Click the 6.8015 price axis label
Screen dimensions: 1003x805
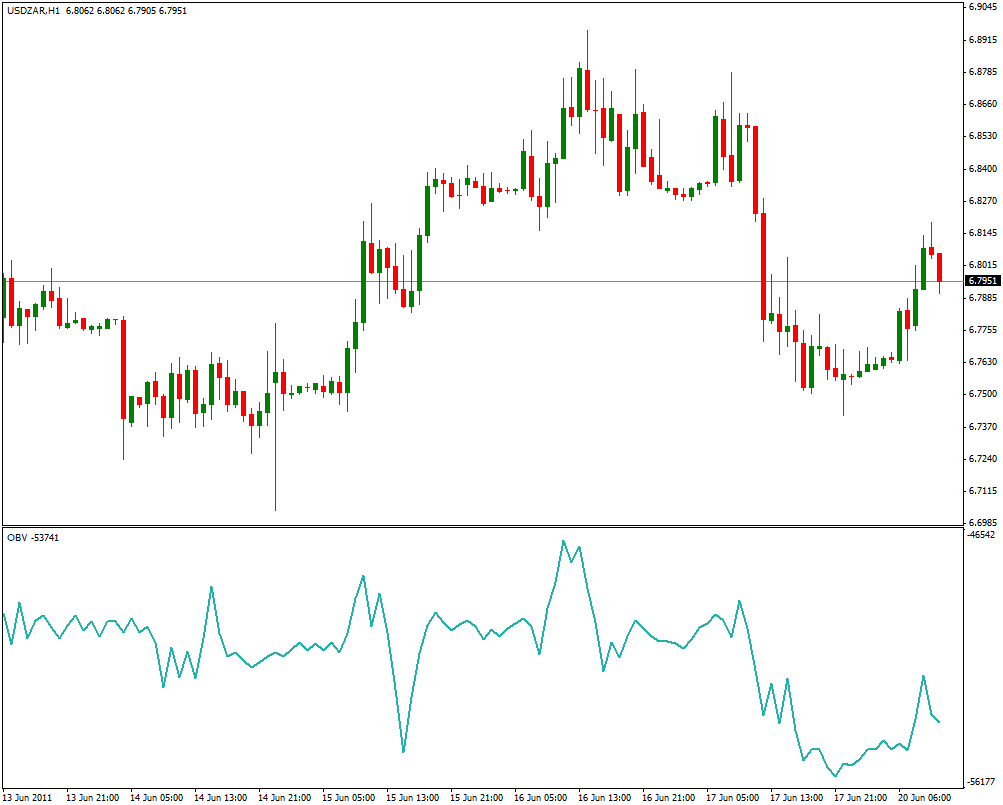[x=983, y=264]
